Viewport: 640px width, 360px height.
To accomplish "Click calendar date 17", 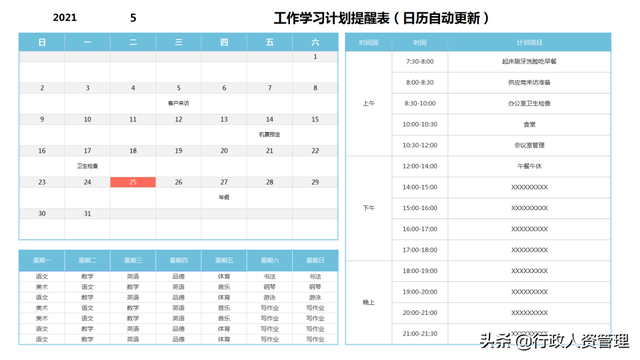I will [x=87, y=151].
